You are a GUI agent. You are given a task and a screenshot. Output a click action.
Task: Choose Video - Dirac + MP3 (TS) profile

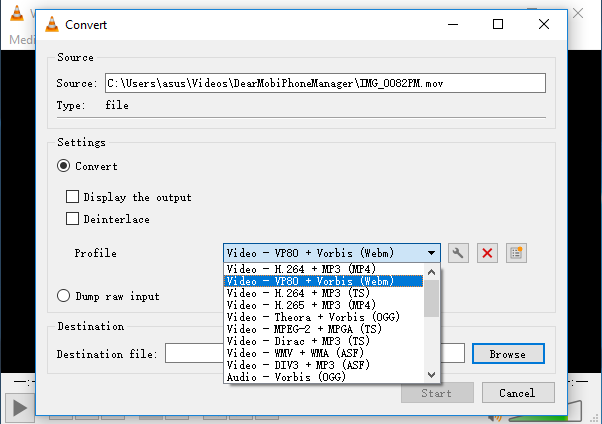click(x=324, y=341)
